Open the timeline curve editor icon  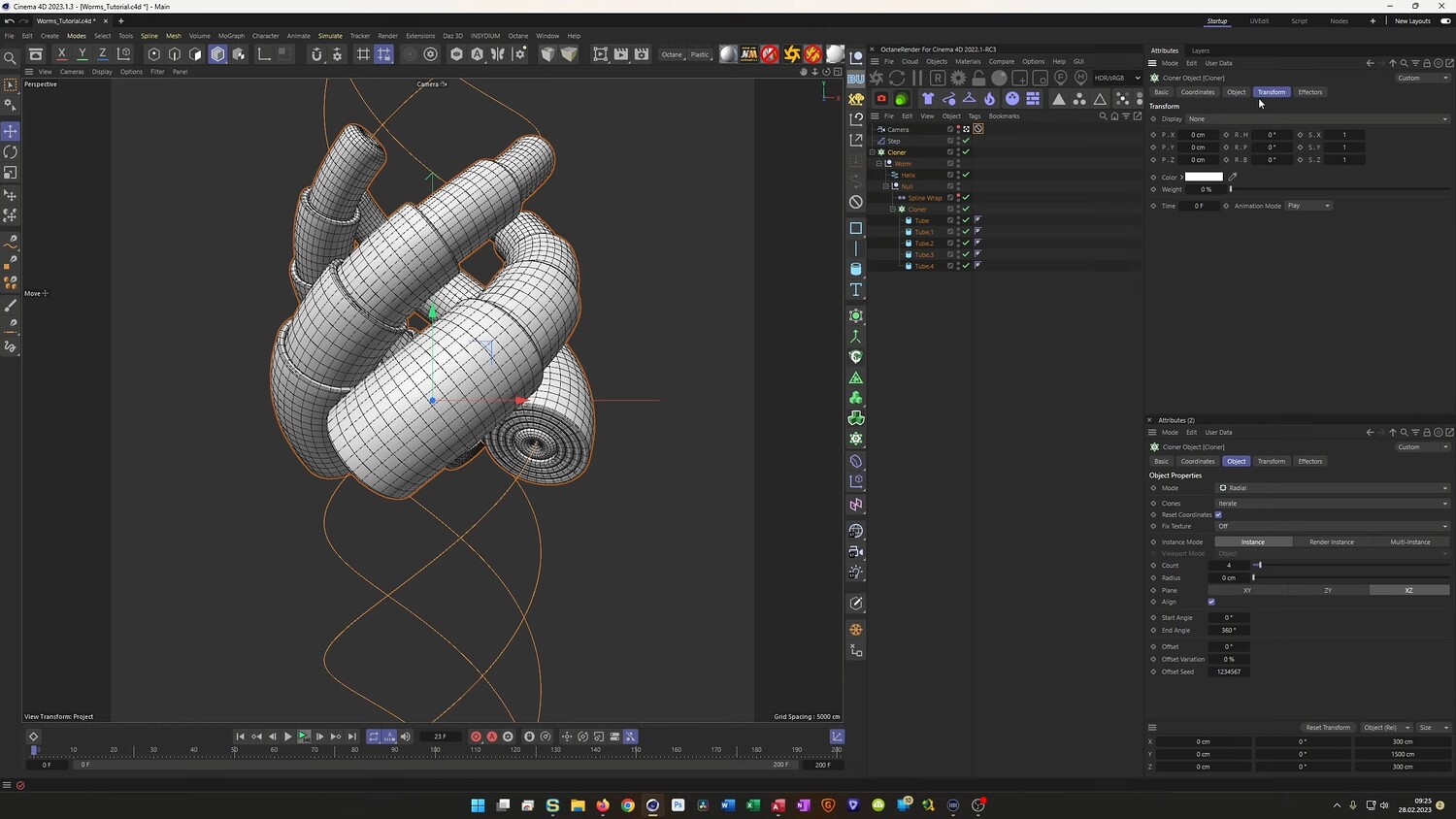(838, 737)
